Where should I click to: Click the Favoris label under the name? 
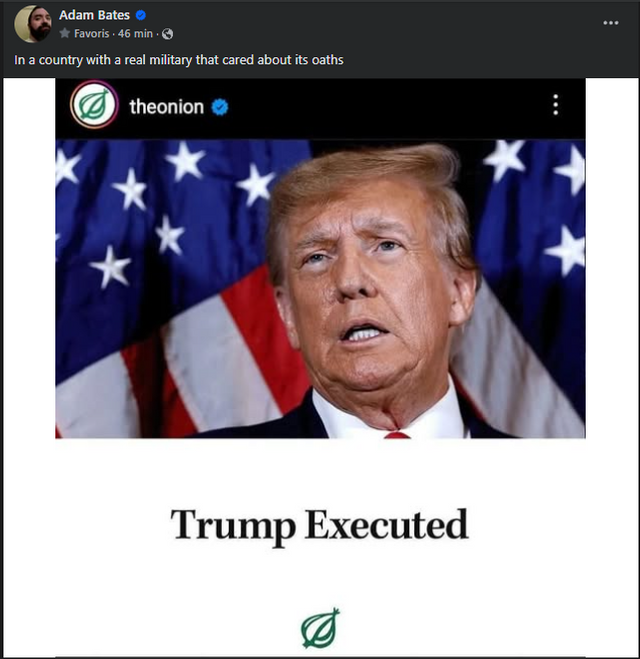coord(91,33)
